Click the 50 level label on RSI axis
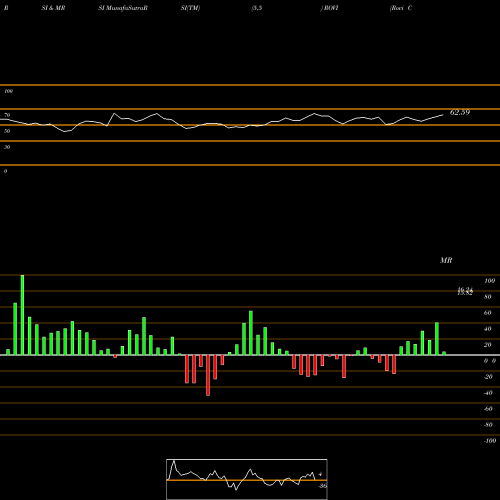The height and width of the screenshot is (500, 500). click(x=7, y=131)
